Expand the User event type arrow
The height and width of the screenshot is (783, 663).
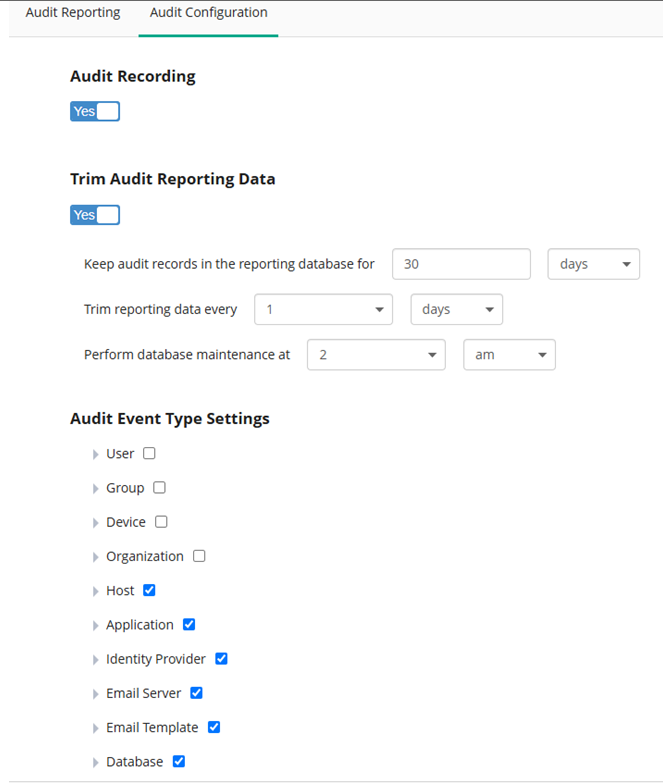(x=95, y=454)
